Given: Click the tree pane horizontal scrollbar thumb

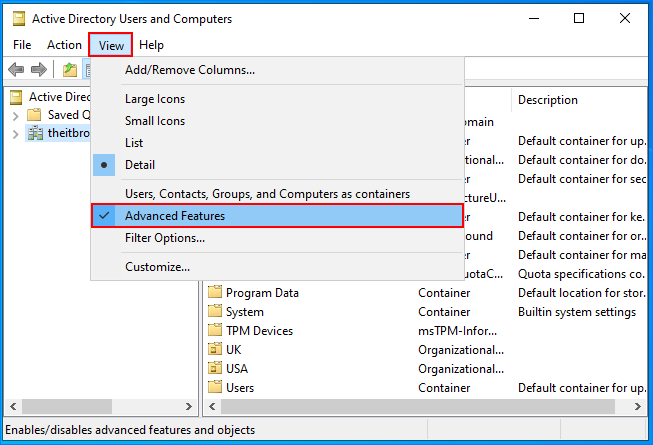Looking at the screenshot, I should coord(67,406).
